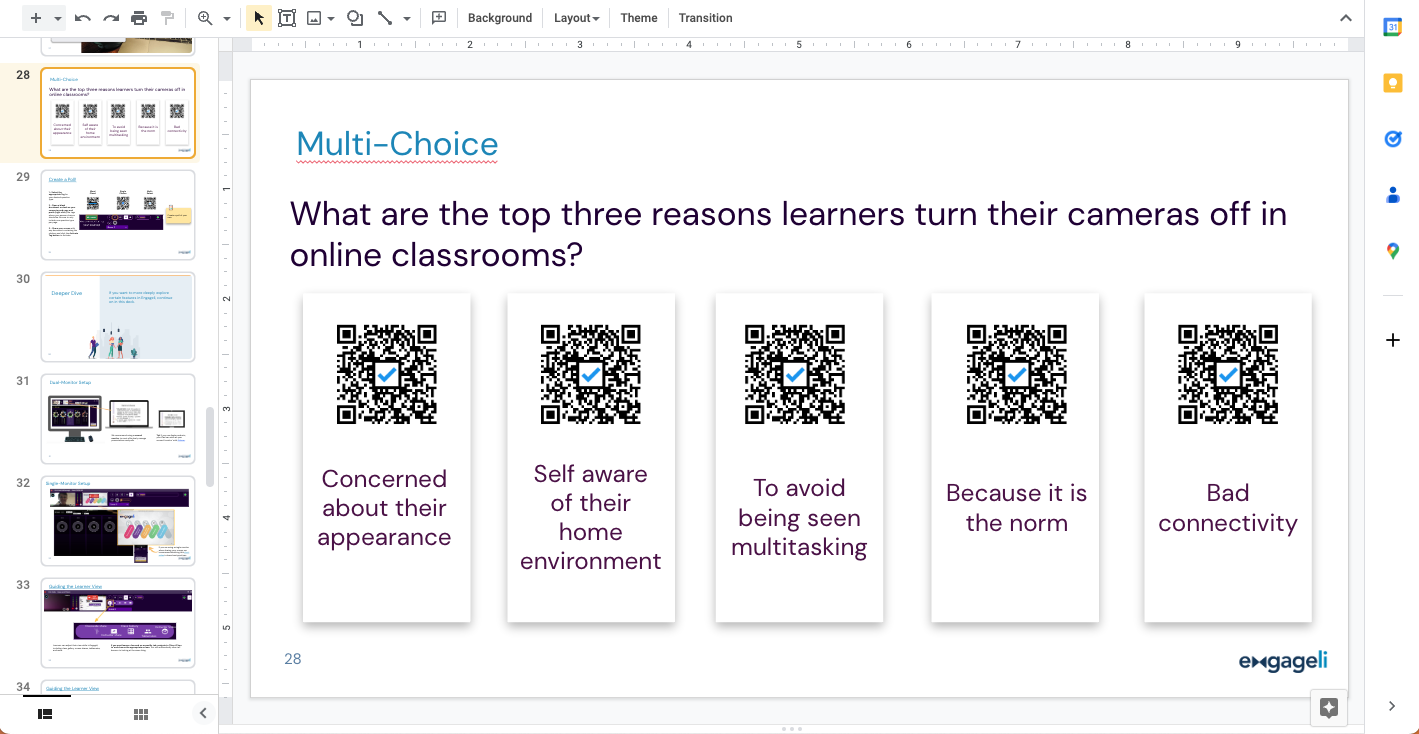The image size is (1419, 734).
Task: Open the Transition panel
Action: 705,18
